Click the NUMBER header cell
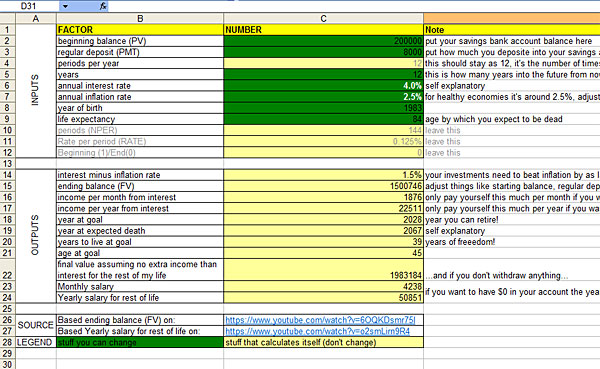 pyautogui.click(x=323, y=30)
